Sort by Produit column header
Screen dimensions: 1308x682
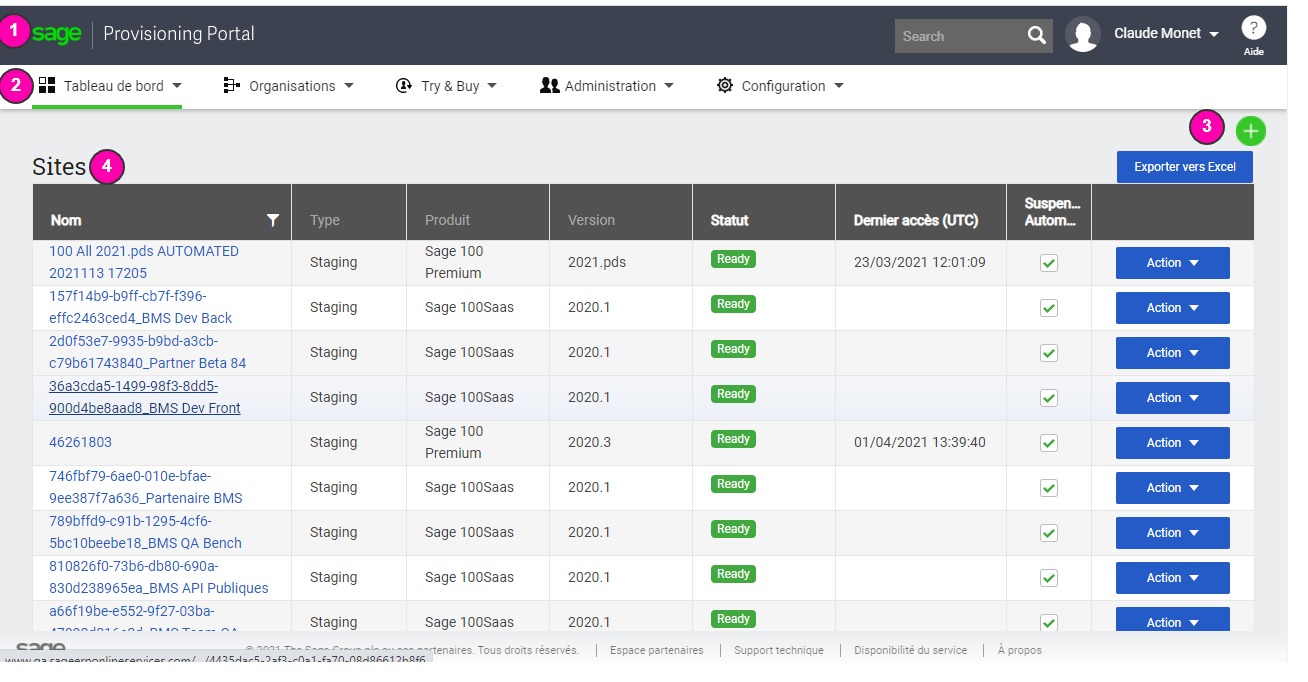point(447,220)
